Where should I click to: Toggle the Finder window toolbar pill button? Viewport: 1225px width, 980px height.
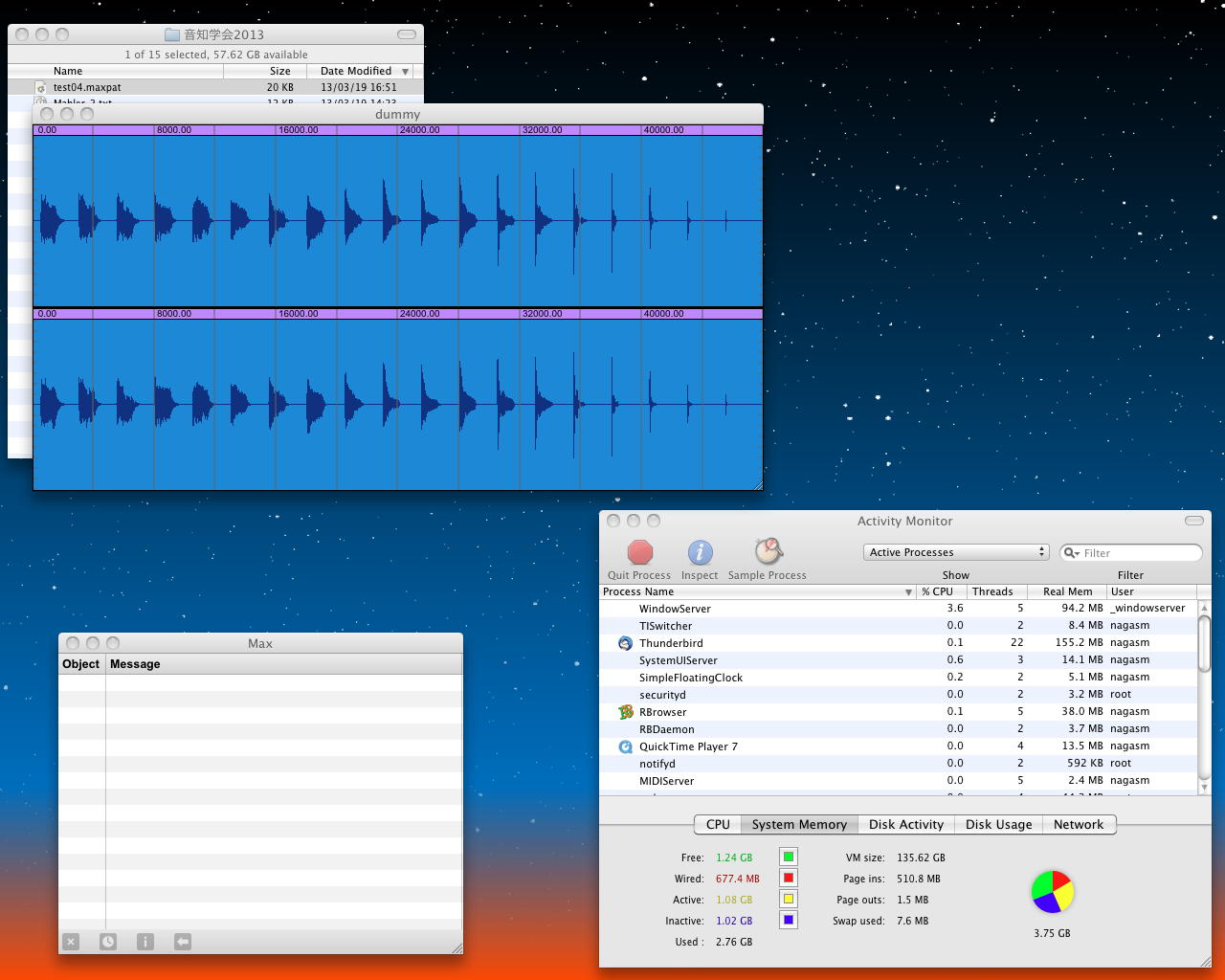[407, 34]
